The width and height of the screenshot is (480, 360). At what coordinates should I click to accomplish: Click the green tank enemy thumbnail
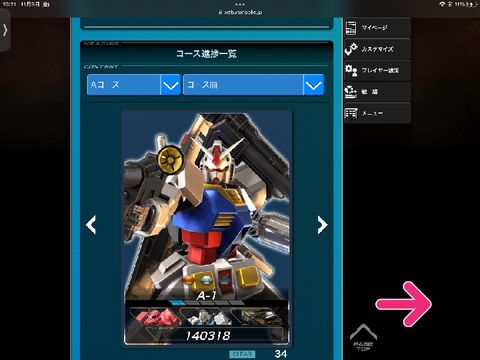coord(257,317)
